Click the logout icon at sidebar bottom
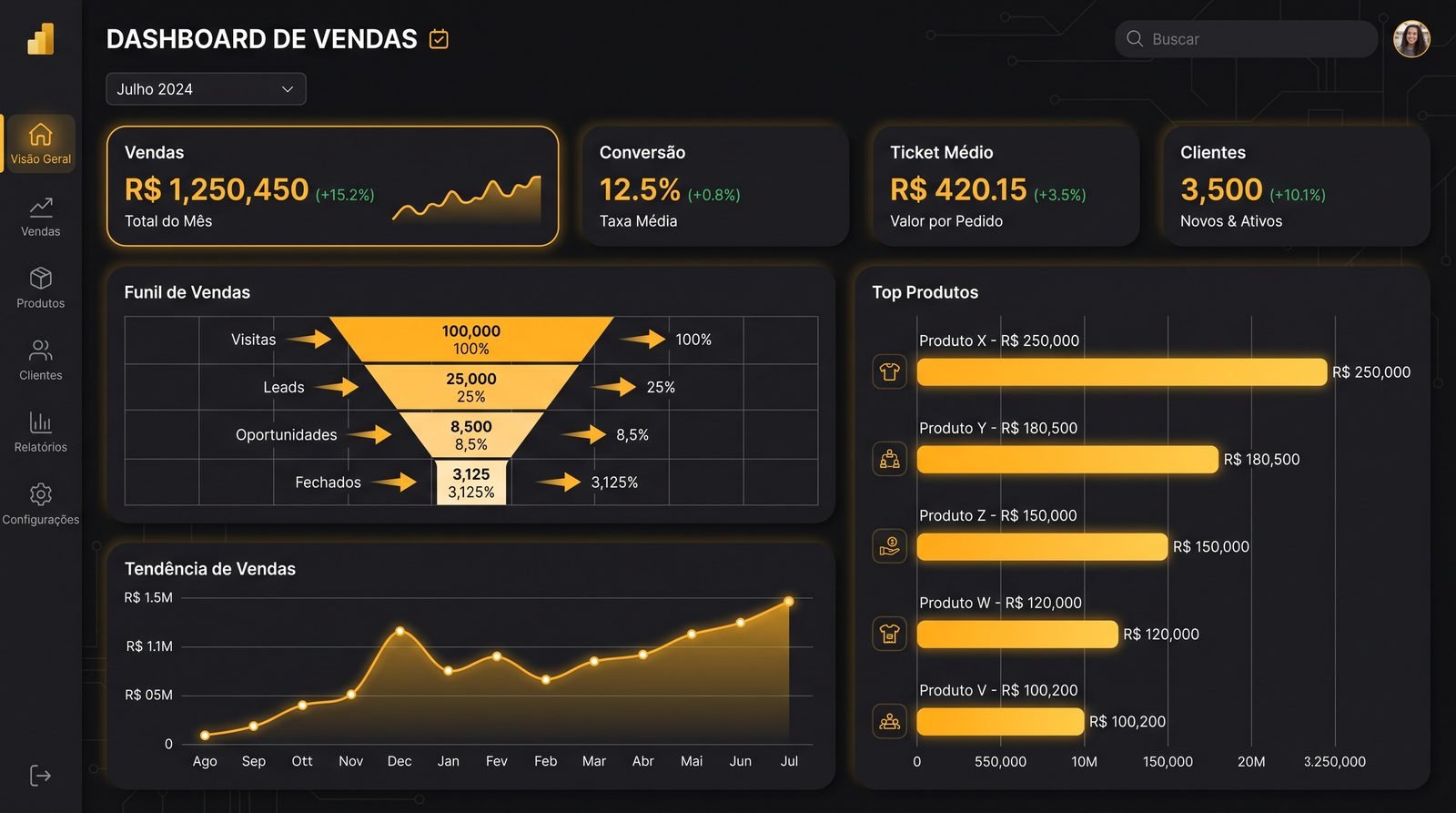1456x813 pixels. click(x=40, y=776)
